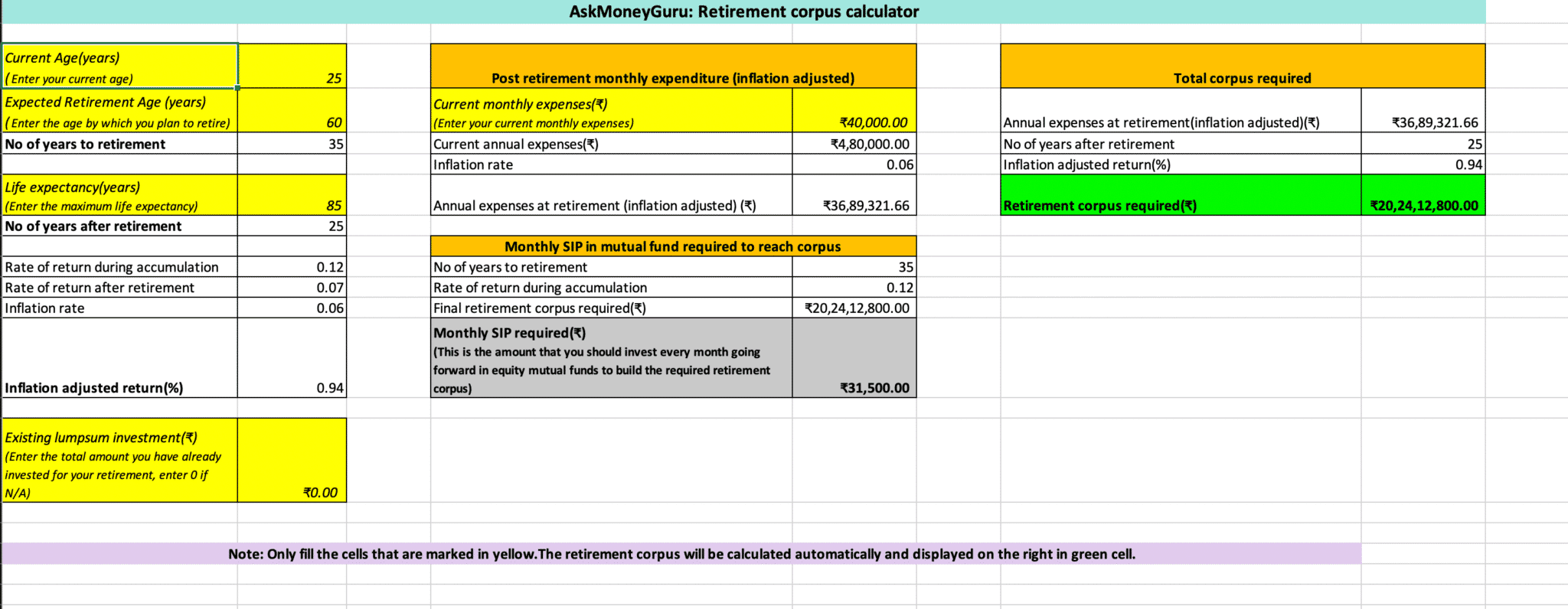Select green corpus value ₹20,24,12,800.00
Image resolution: width=1568 pixels, height=609 pixels.
(1423, 194)
